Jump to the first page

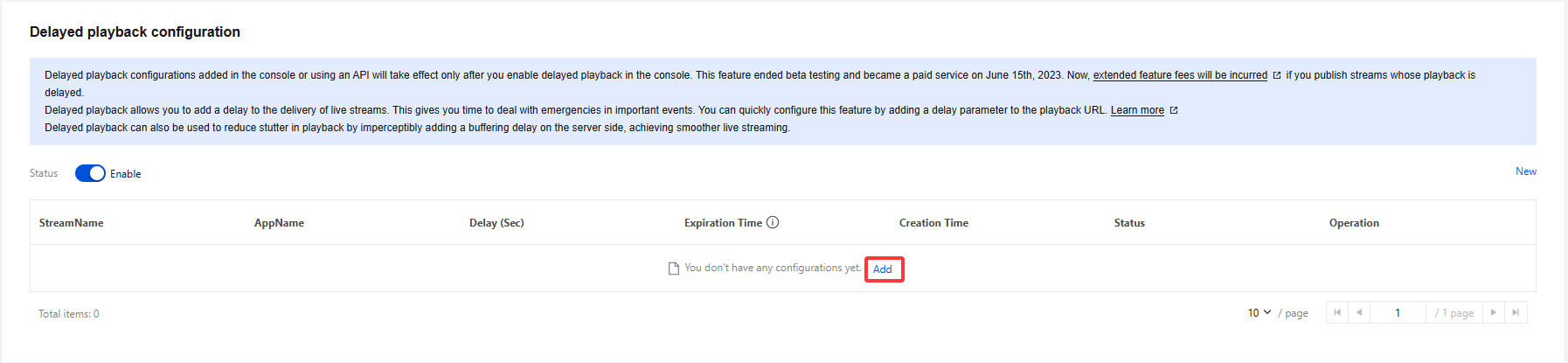[1337, 312]
